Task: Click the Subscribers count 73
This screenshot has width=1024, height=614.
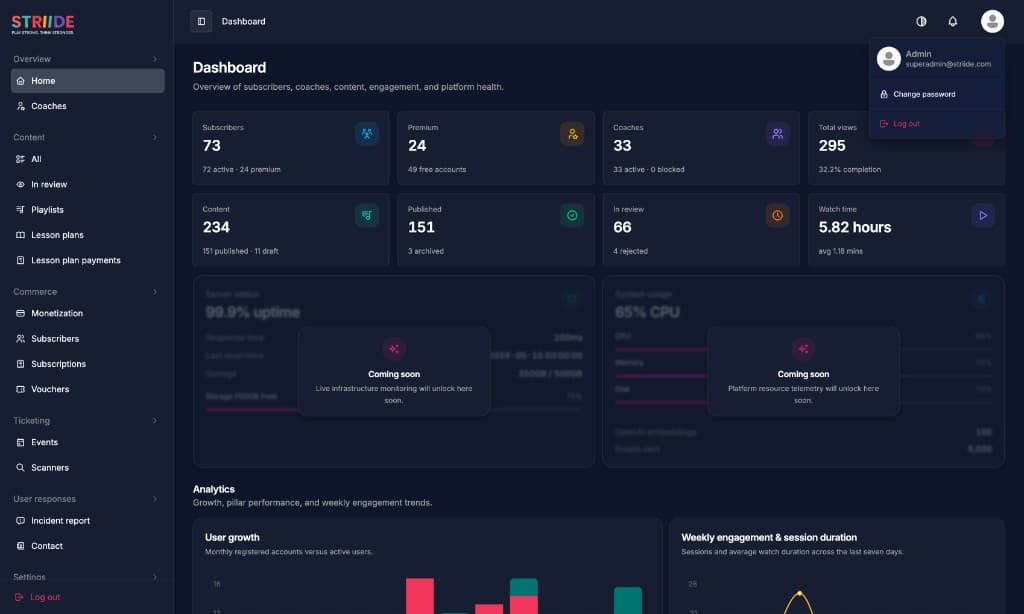Action: click(x=212, y=146)
